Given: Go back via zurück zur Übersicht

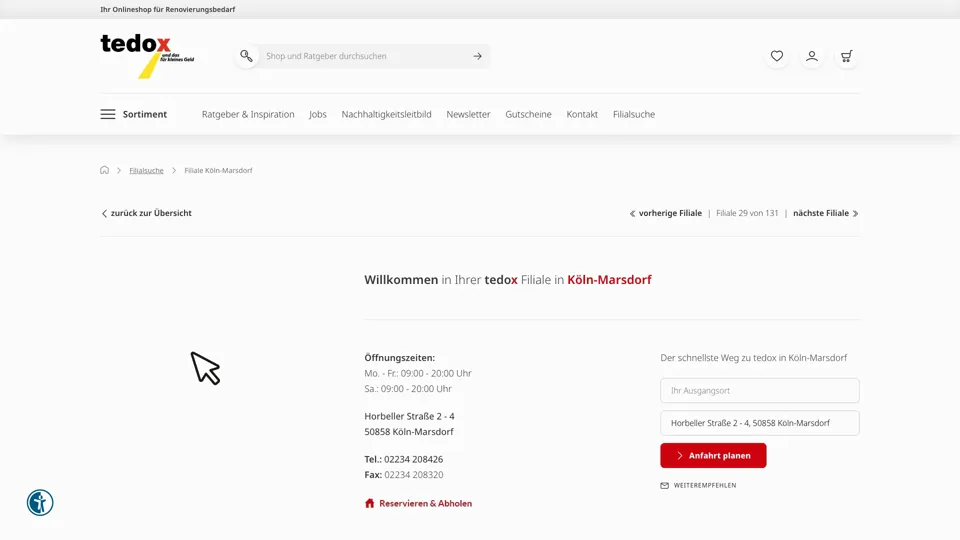Looking at the screenshot, I should pos(146,213).
